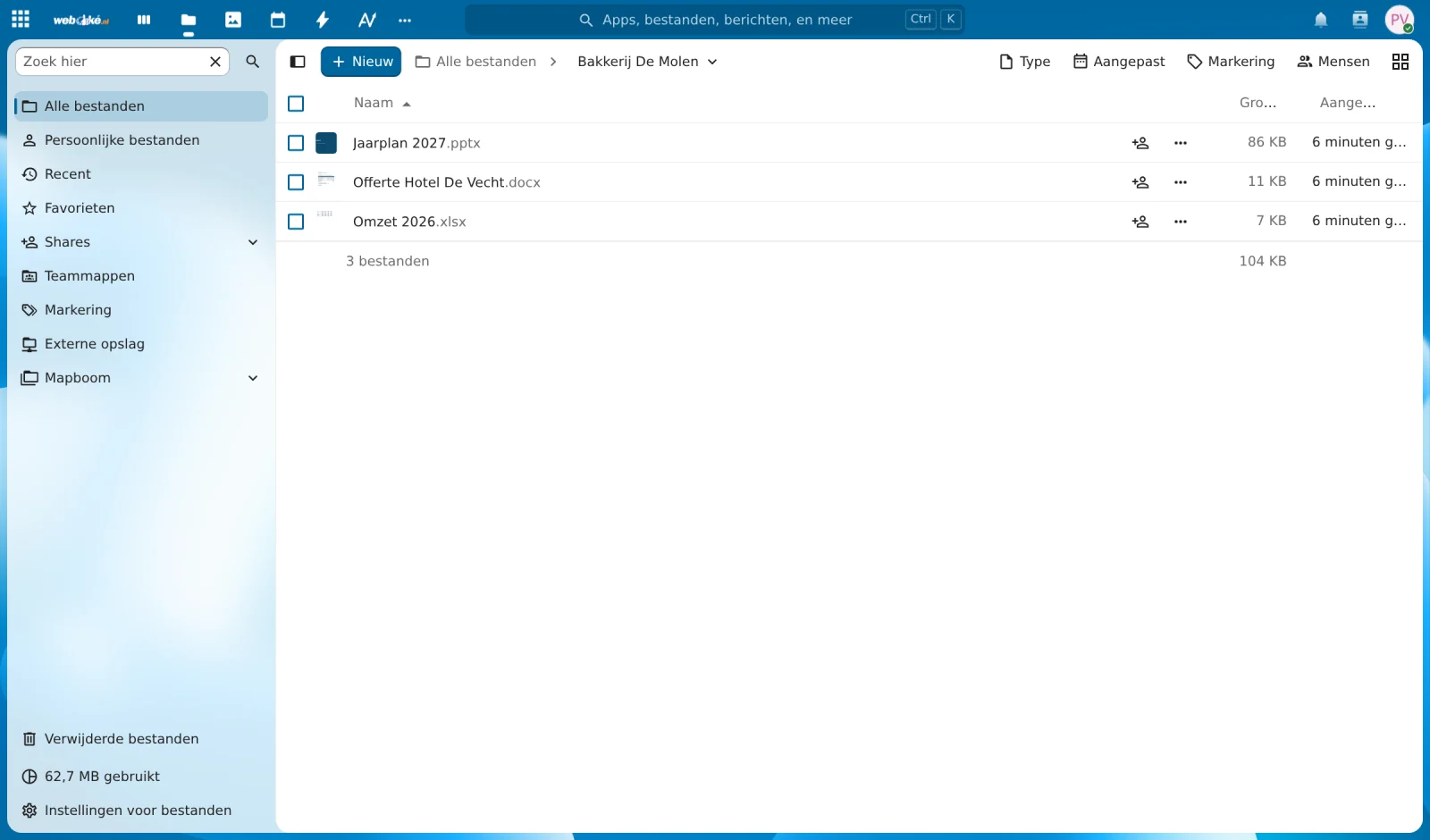Show more apps via three-dot menu
The image size is (1430, 840).
pos(405,20)
